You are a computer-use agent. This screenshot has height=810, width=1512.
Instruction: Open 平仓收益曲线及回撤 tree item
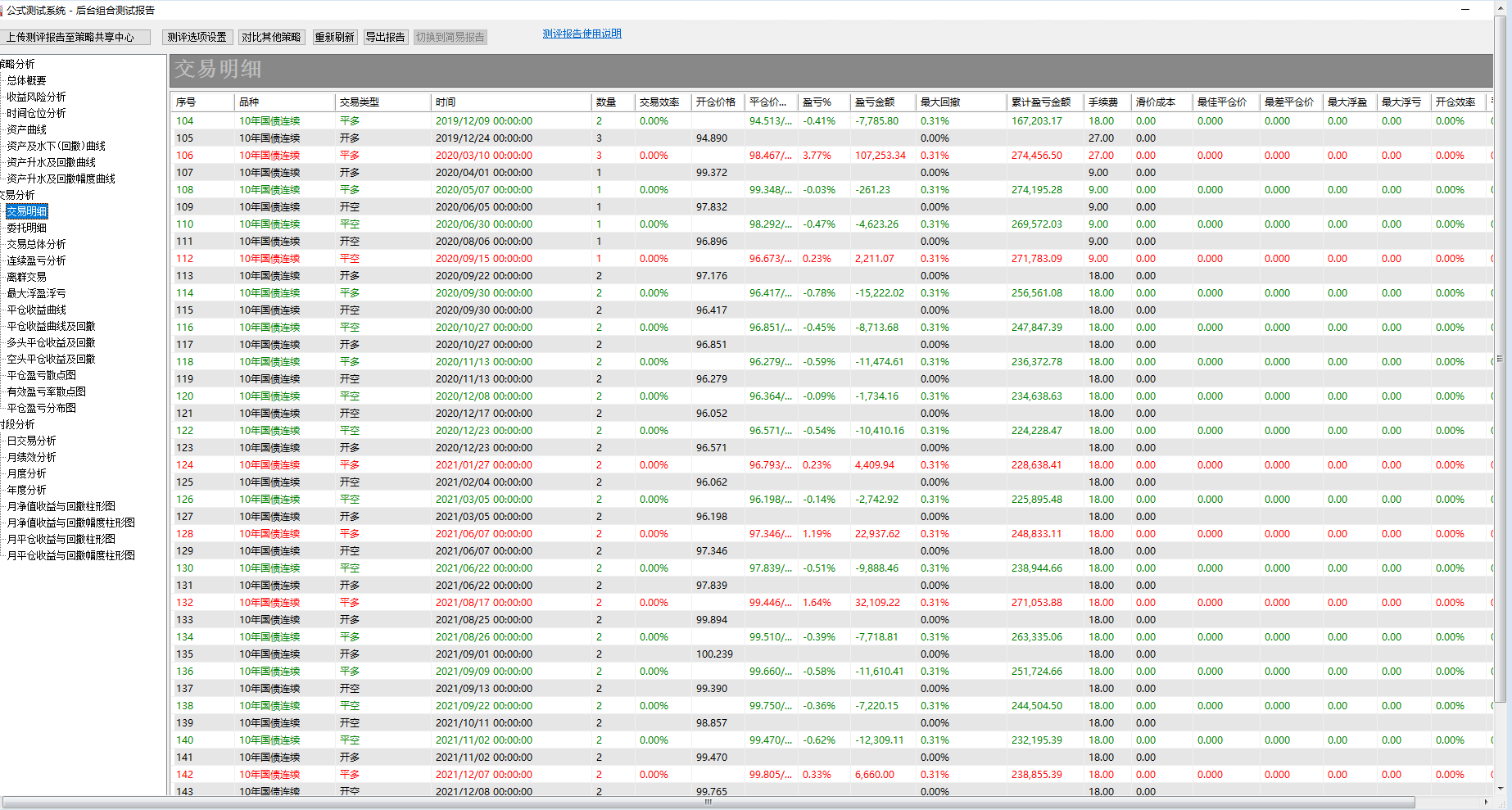(x=51, y=326)
